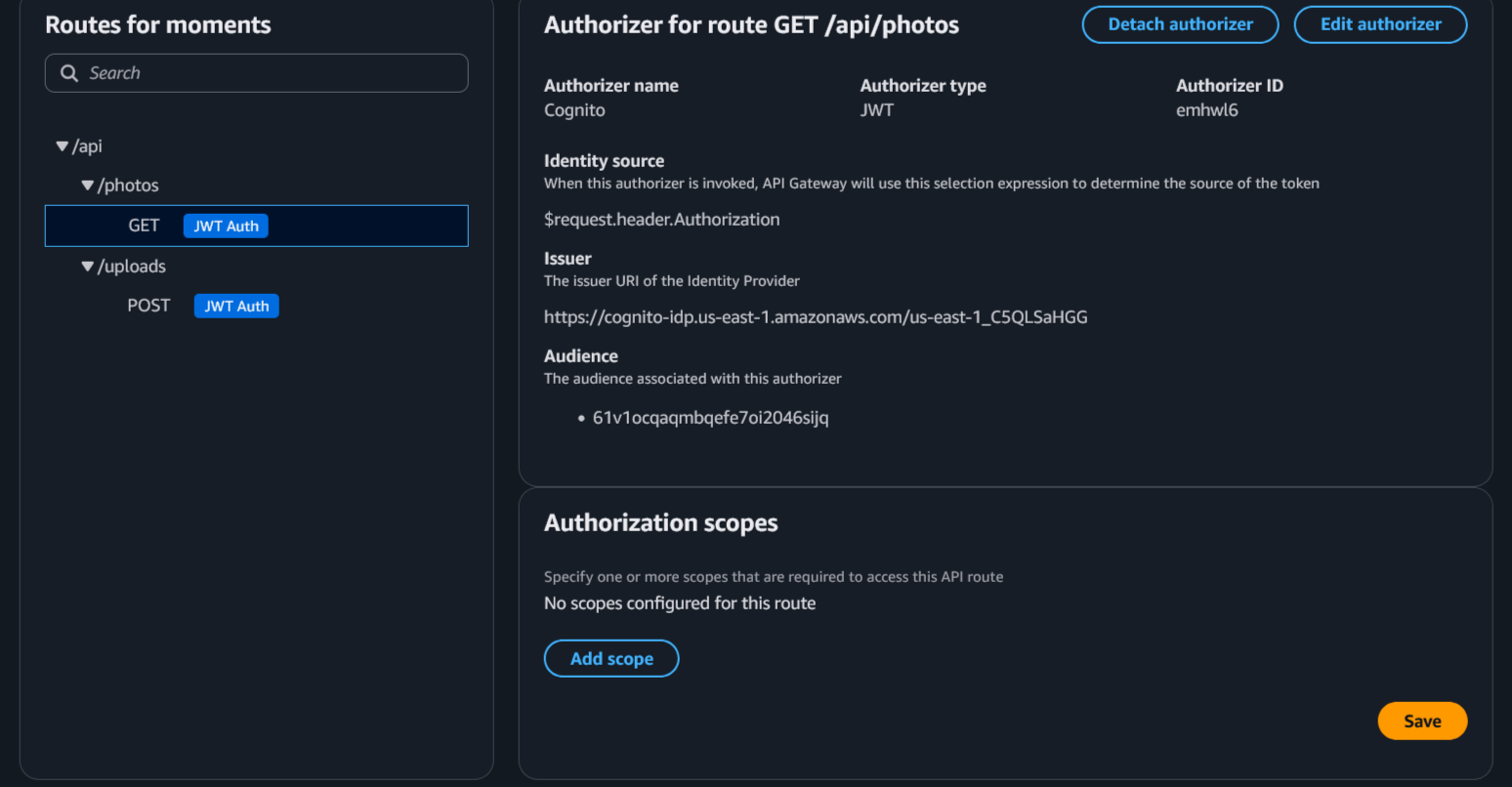Click the /api path label
Image resolution: width=1512 pixels, height=787 pixels.
click(88, 146)
